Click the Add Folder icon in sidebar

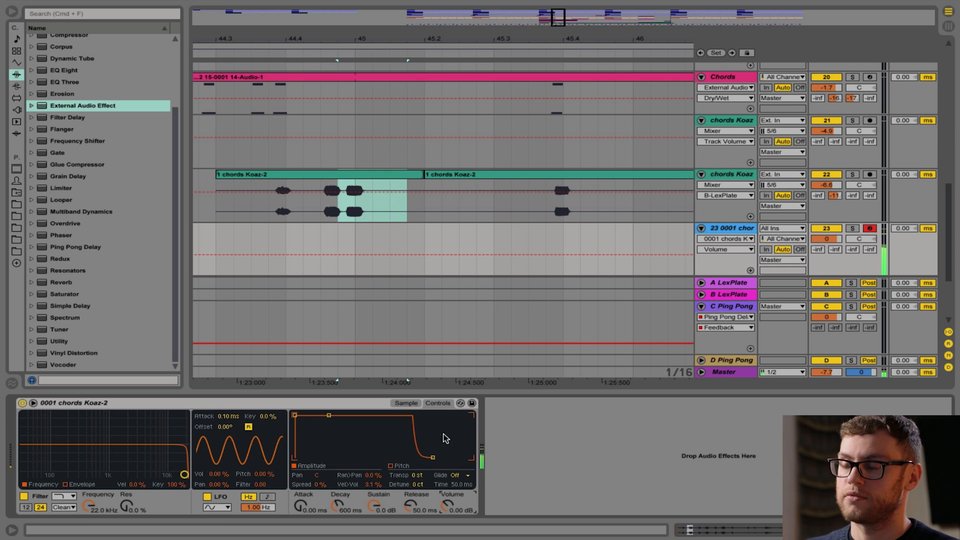(17, 263)
